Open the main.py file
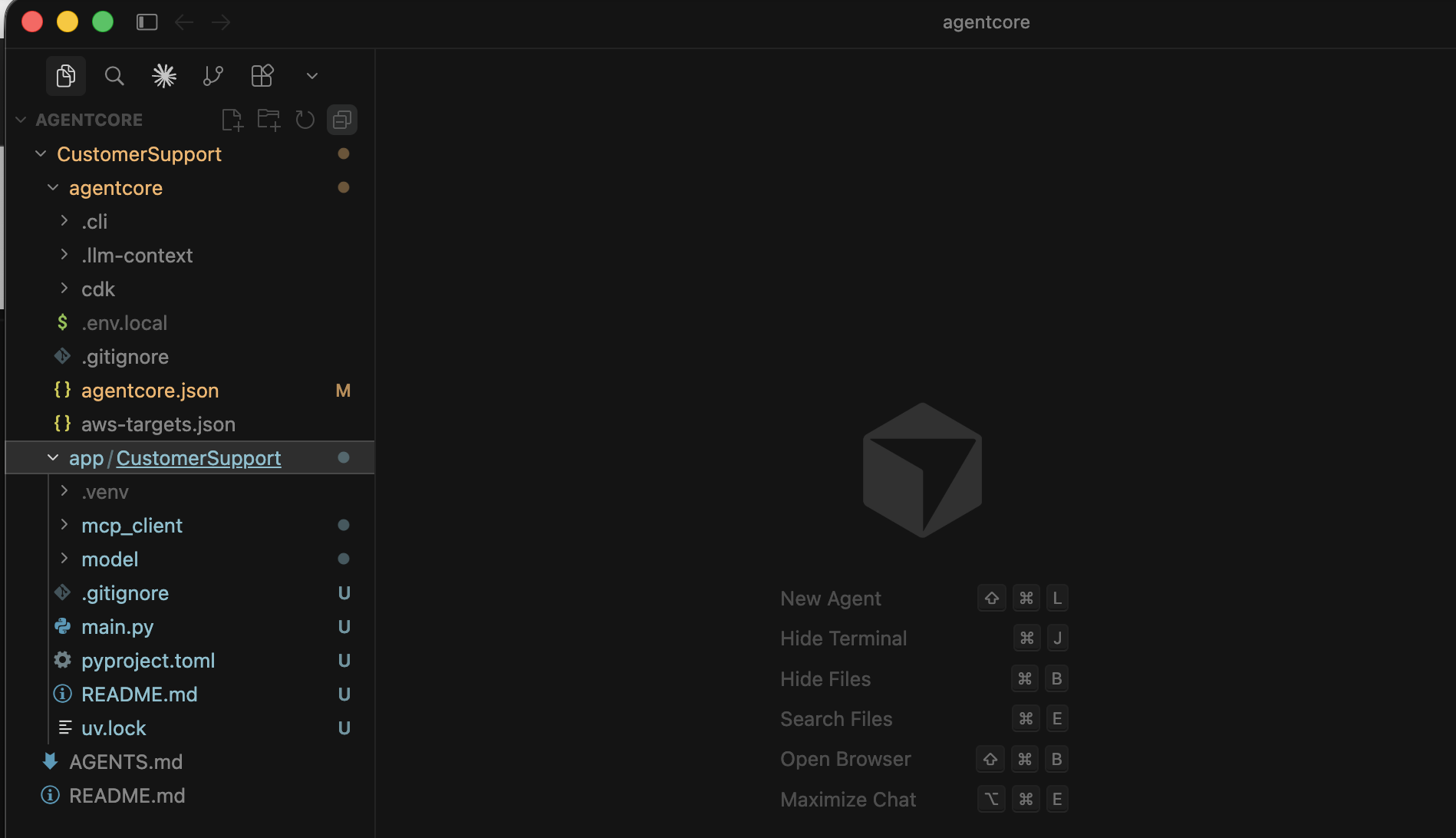Viewport: 1456px width, 838px height. [117, 627]
